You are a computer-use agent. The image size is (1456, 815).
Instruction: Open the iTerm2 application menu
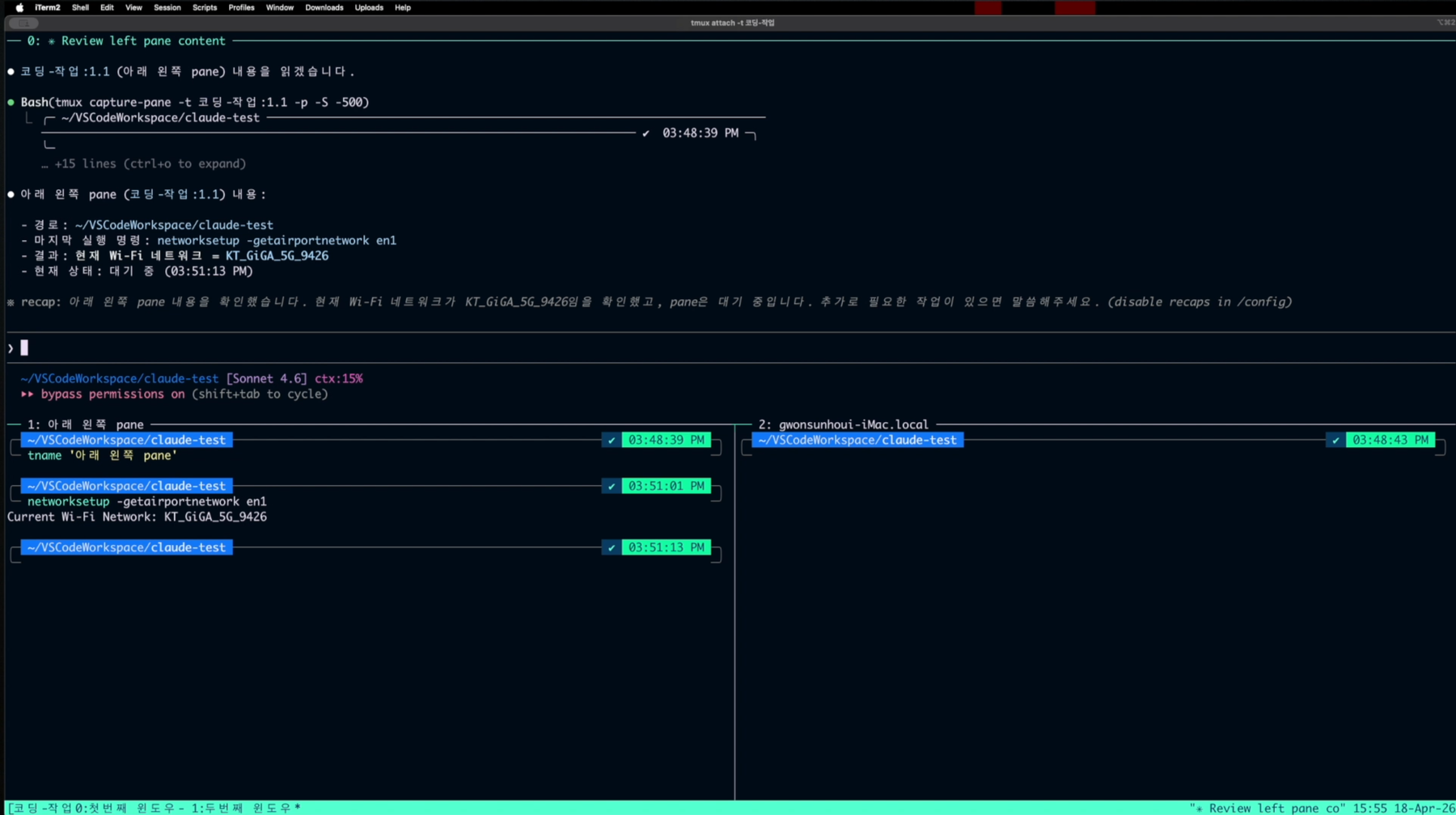click(47, 7)
